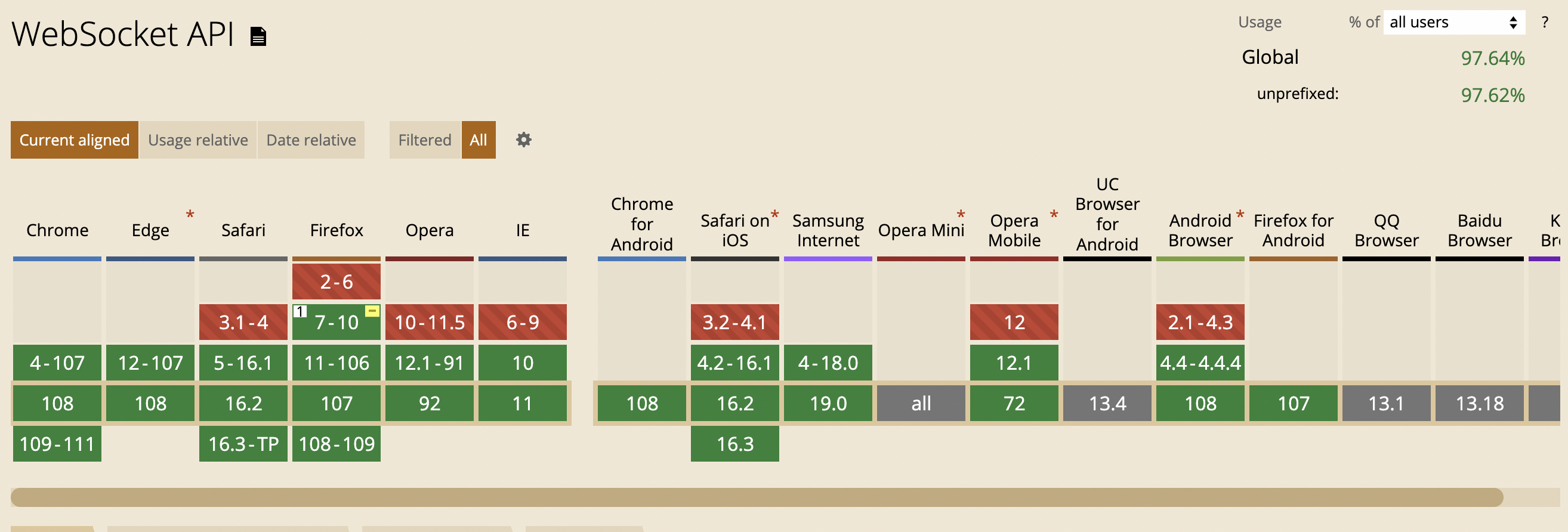Click the Opera Mini all cell
This screenshot has height=532, width=1568.
pyautogui.click(x=921, y=403)
